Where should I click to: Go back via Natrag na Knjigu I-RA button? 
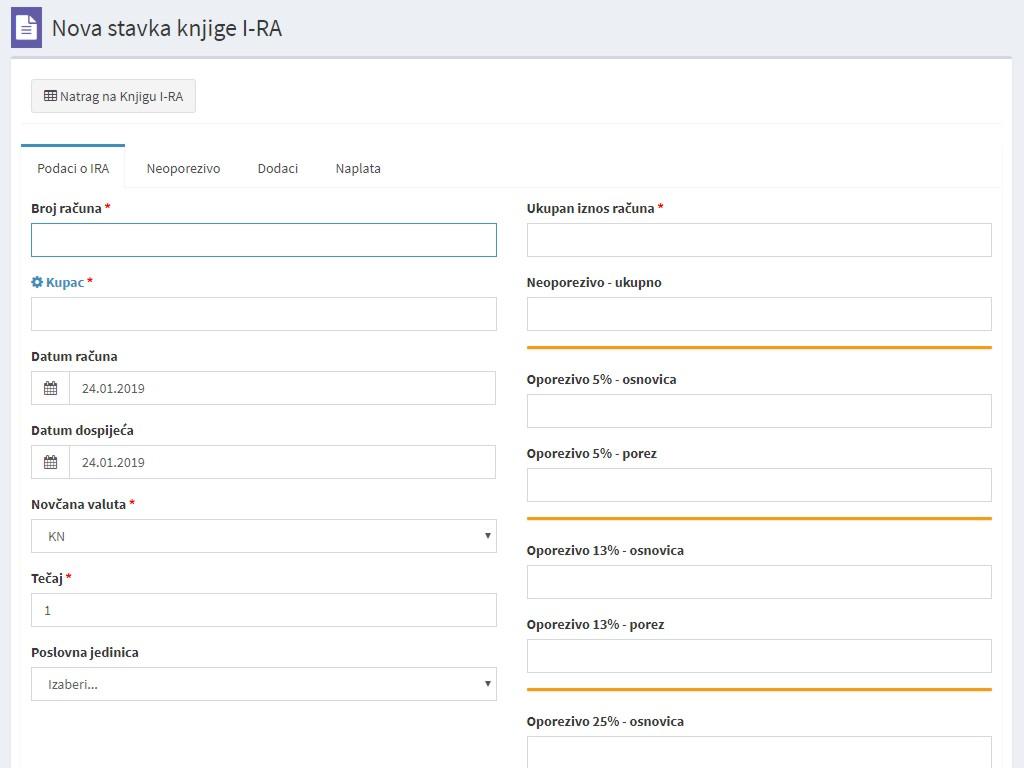pyautogui.click(x=114, y=96)
